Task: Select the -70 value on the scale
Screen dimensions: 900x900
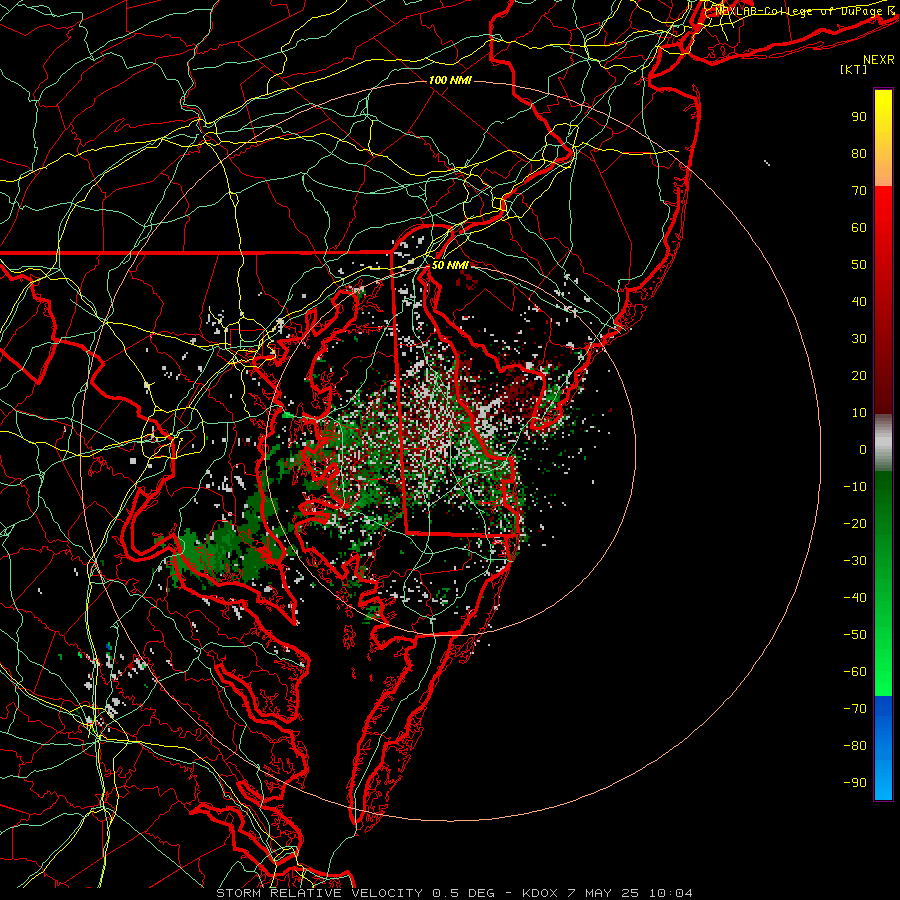Action: (855, 709)
